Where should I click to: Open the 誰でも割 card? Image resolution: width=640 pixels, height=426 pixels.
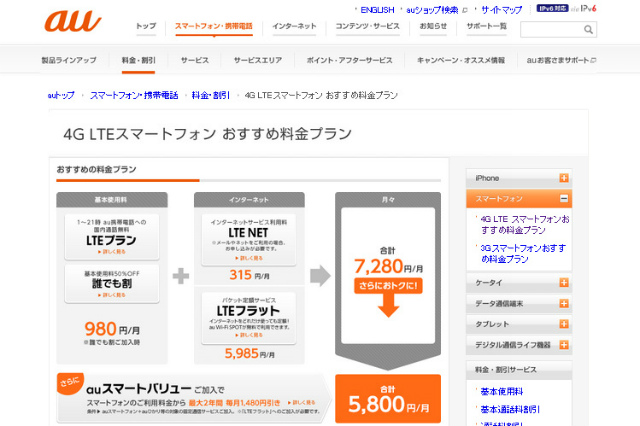(111, 284)
